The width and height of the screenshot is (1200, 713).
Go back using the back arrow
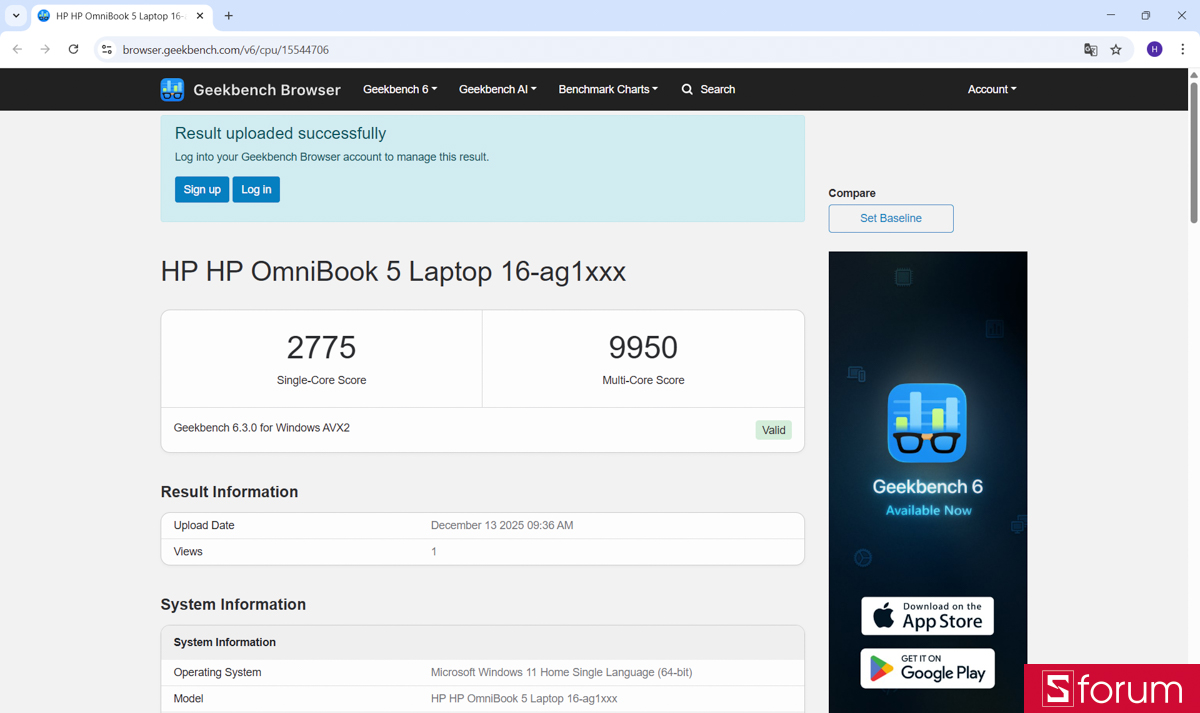pyautogui.click(x=17, y=49)
